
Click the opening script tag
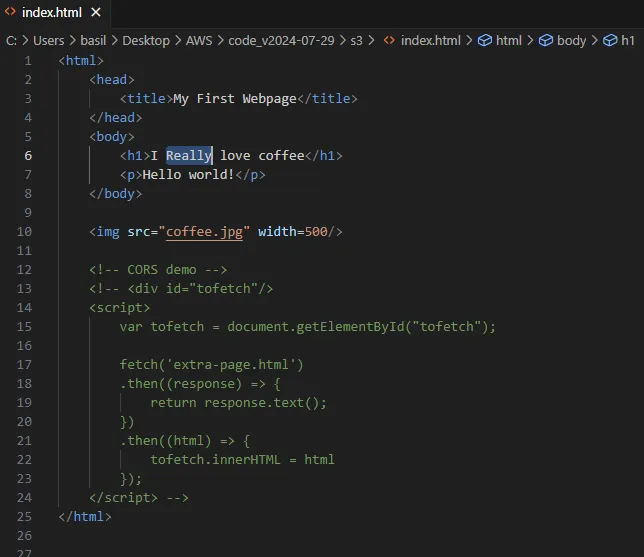120,308
